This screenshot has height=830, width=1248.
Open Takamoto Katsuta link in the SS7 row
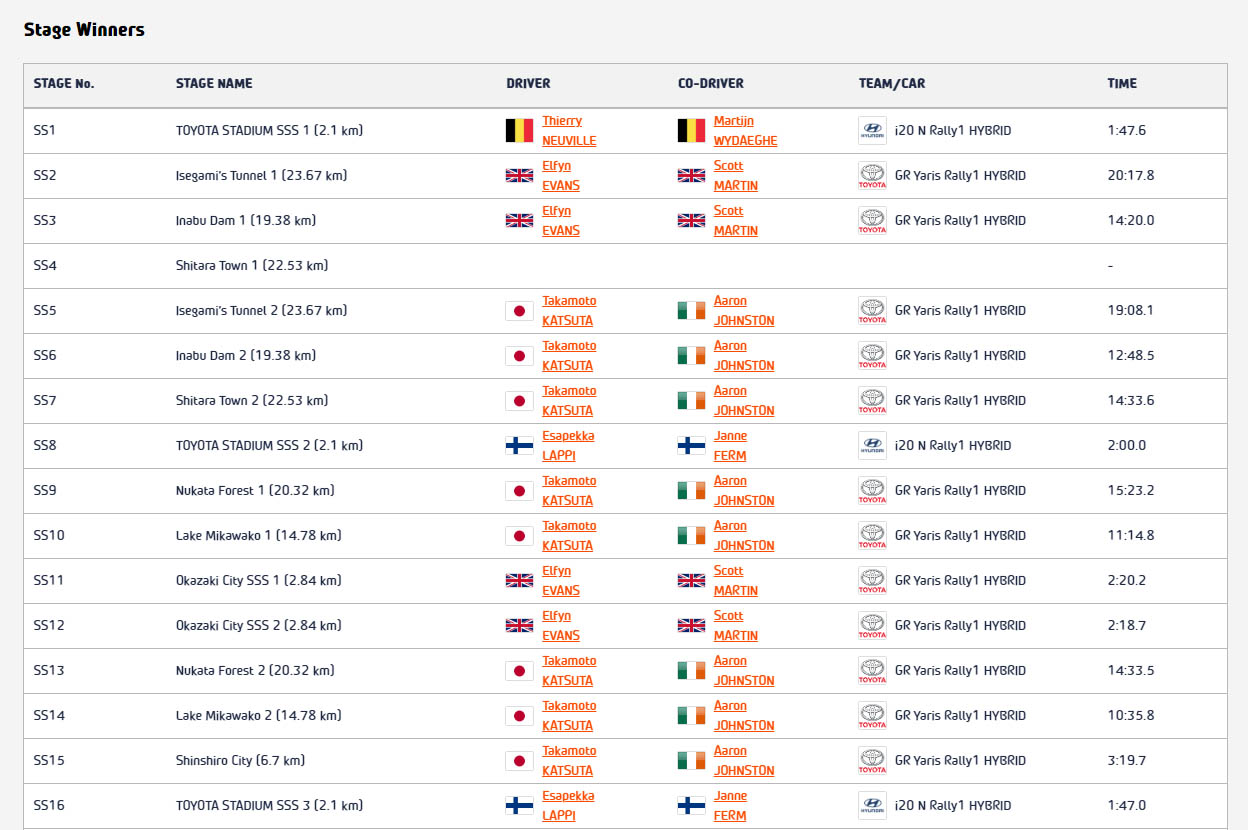569,401
